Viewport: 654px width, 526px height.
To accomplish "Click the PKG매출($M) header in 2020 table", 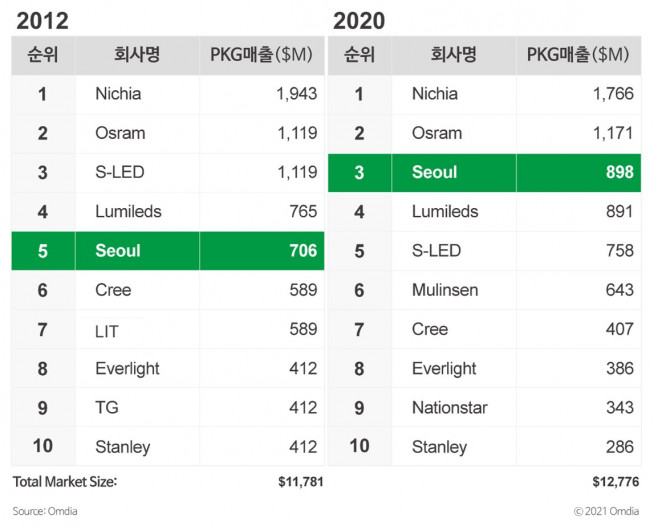I will (578, 56).
